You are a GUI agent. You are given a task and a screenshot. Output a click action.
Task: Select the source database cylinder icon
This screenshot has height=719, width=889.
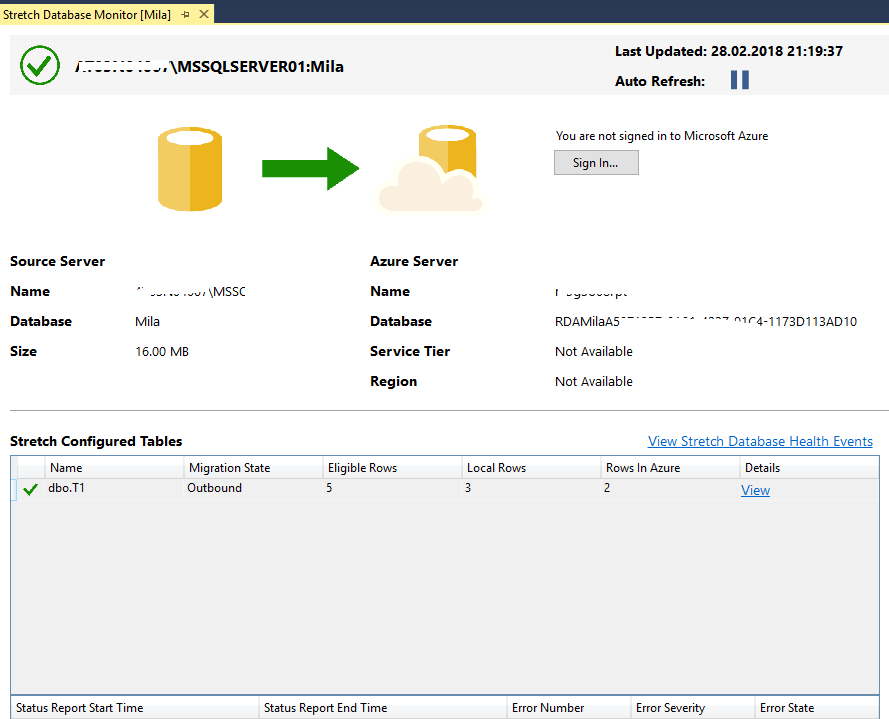(x=189, y=168)
